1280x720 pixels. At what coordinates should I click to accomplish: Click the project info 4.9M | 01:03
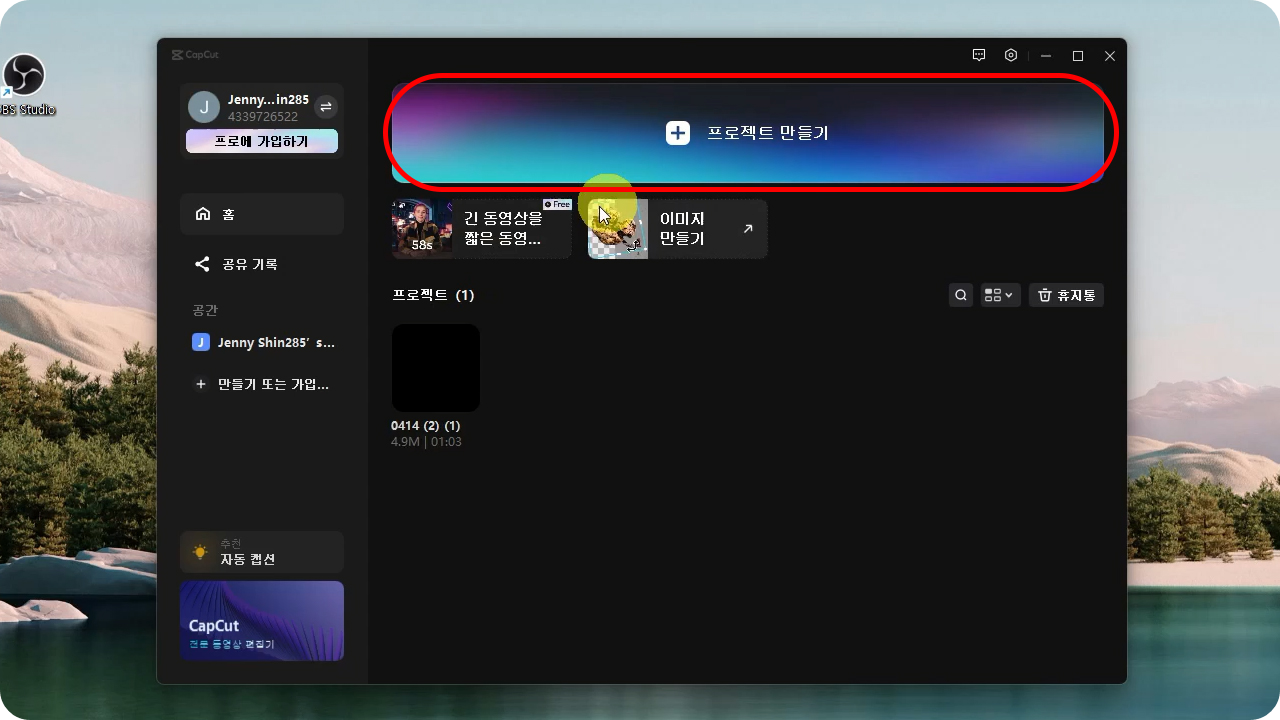pyautogui.click(x=426, y=442)
